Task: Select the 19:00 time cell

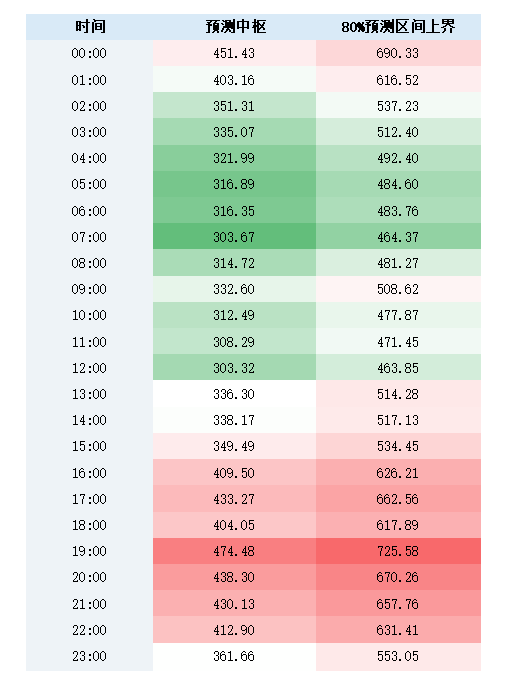Action: 89,551
